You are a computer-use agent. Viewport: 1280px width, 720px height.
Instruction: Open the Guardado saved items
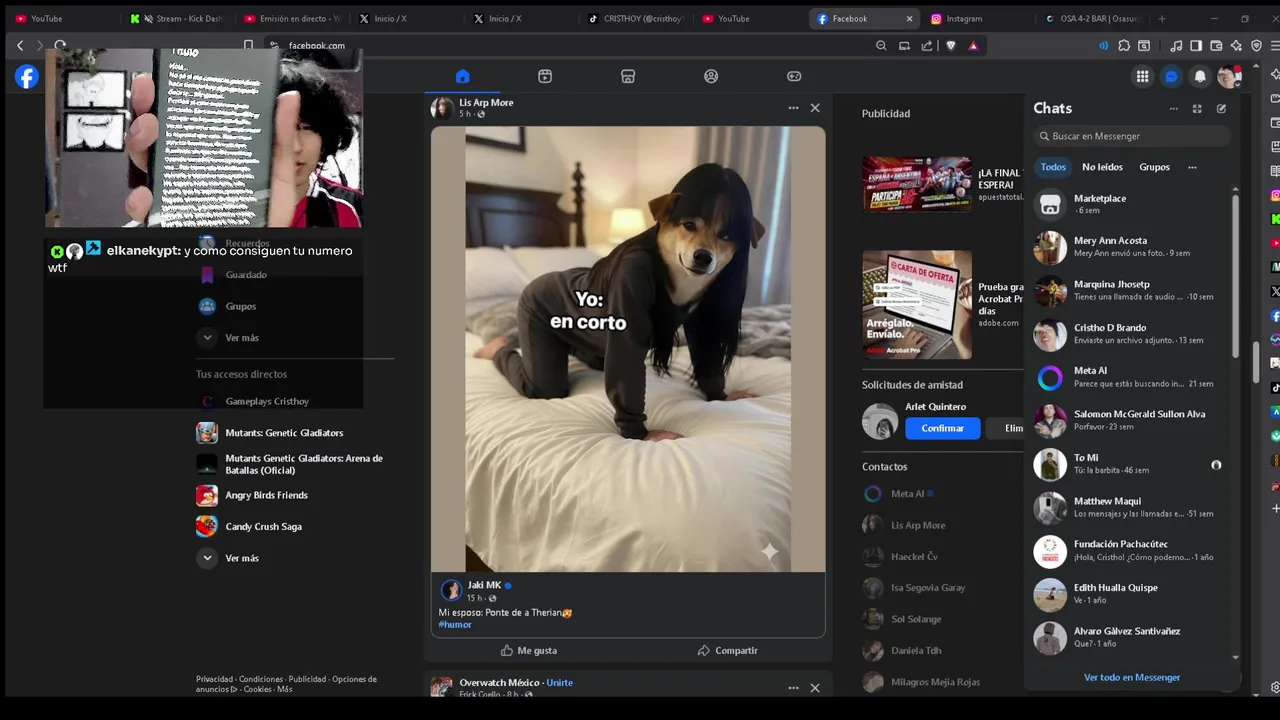(x=233, y=275)
